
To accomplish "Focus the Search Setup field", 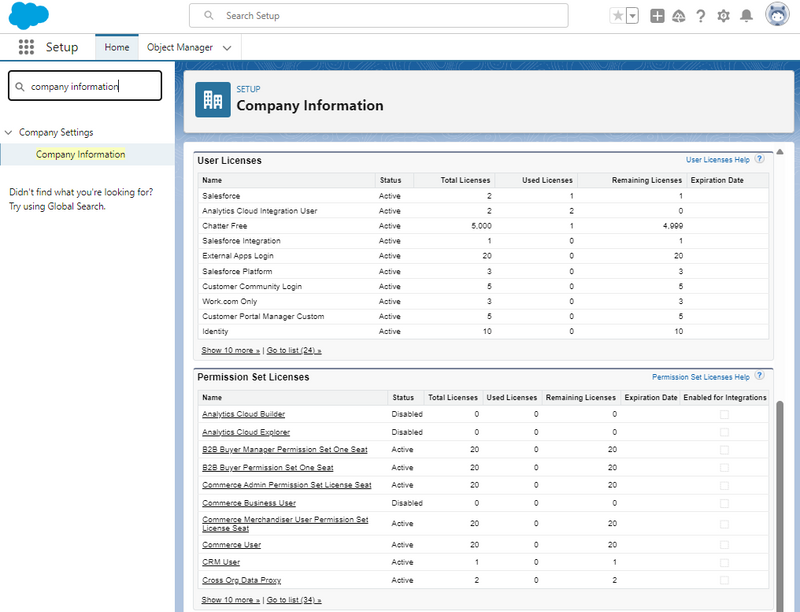I will pyautogui.click(x=379, y=16).
